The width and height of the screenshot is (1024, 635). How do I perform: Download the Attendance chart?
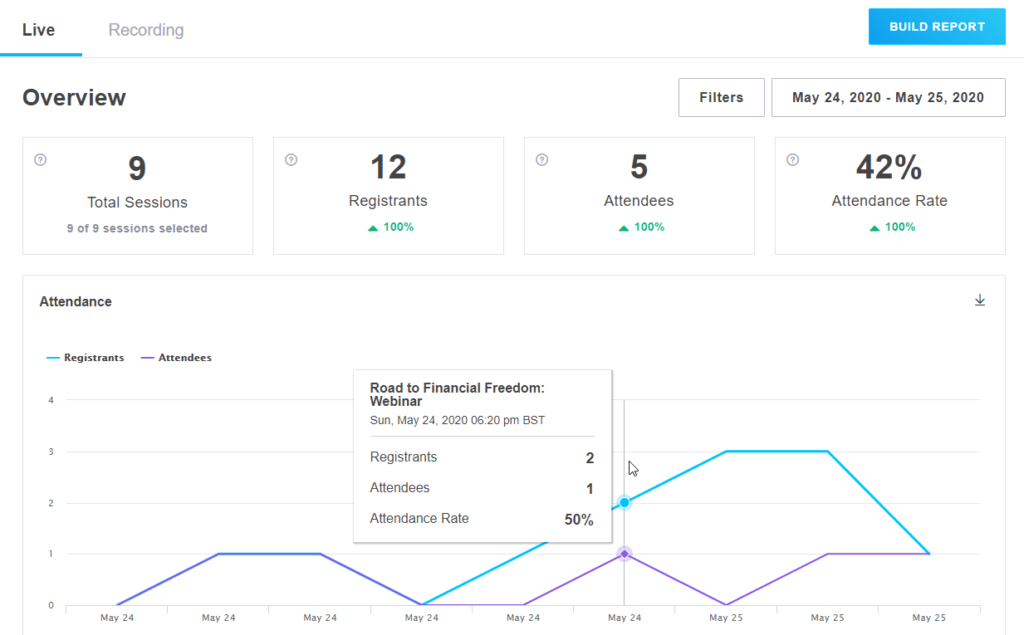980,301
